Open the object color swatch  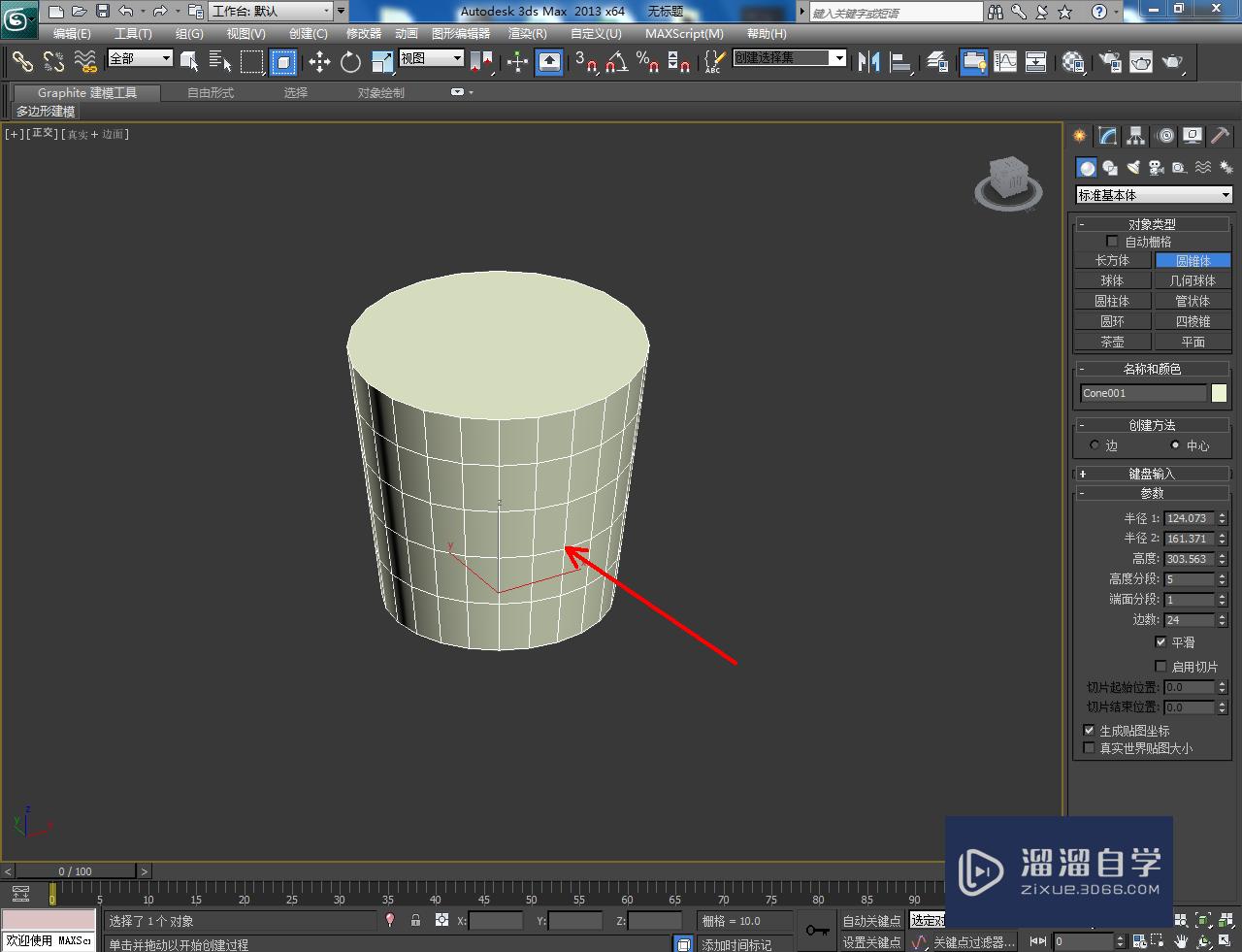[x=1219, y=393]
